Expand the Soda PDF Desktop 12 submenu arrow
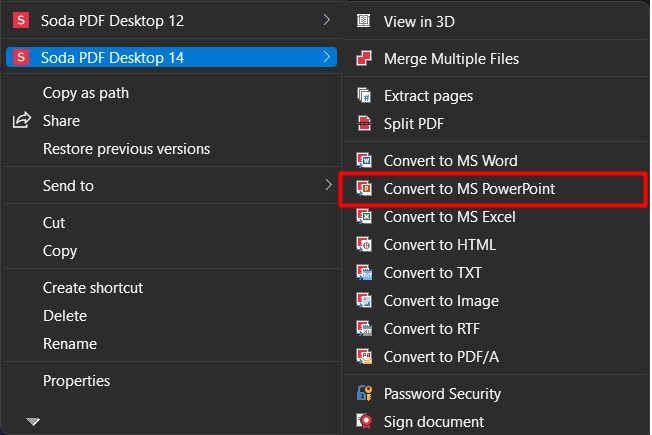652x435 pixels. coord(327,20)
